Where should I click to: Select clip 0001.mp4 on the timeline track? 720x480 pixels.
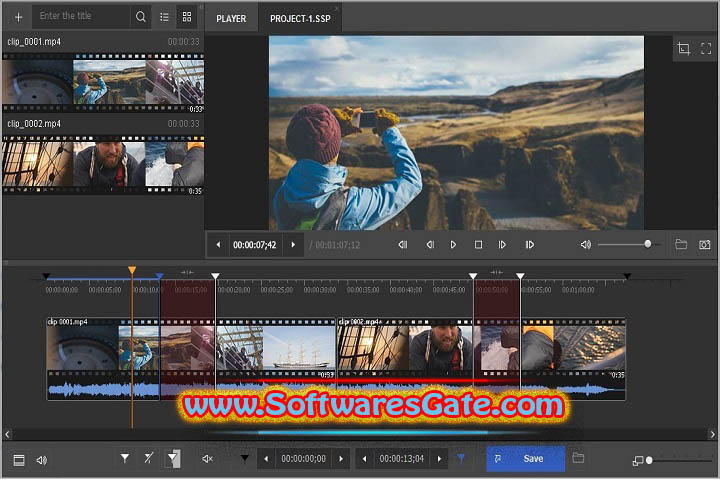coord(191,358)
